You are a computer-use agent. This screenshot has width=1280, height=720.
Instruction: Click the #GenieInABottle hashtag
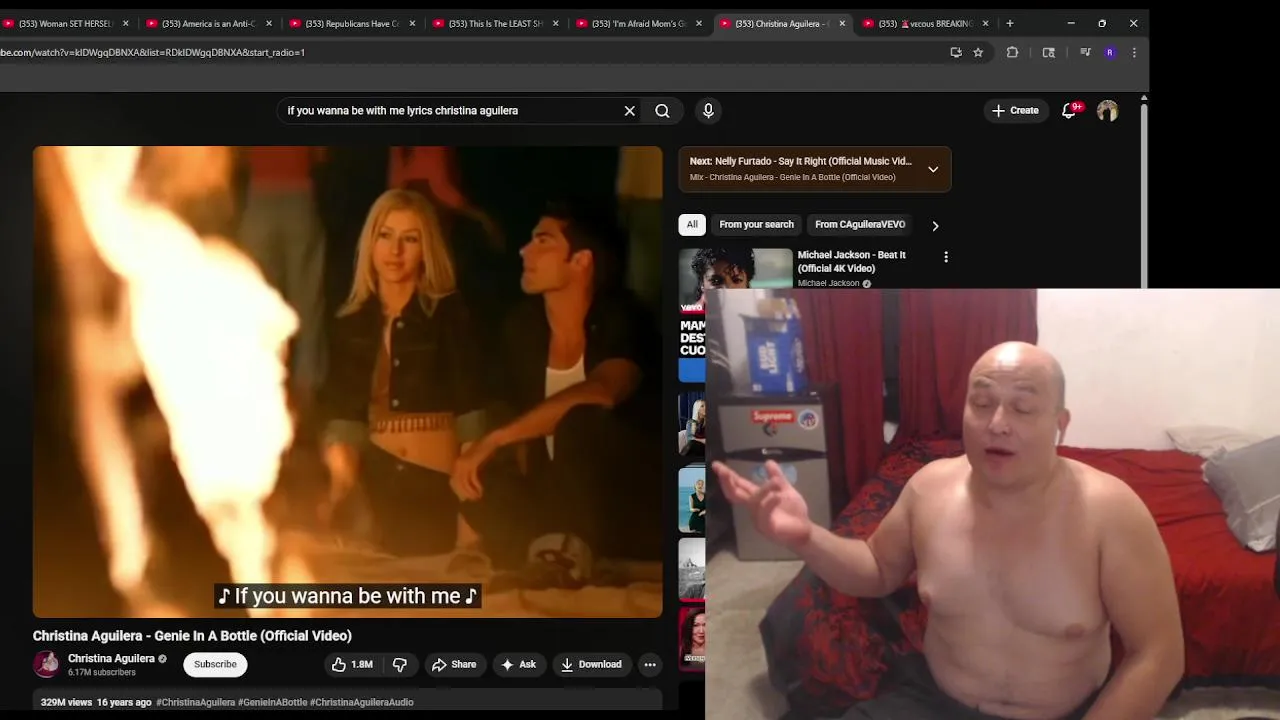click(x=272, y=702)
